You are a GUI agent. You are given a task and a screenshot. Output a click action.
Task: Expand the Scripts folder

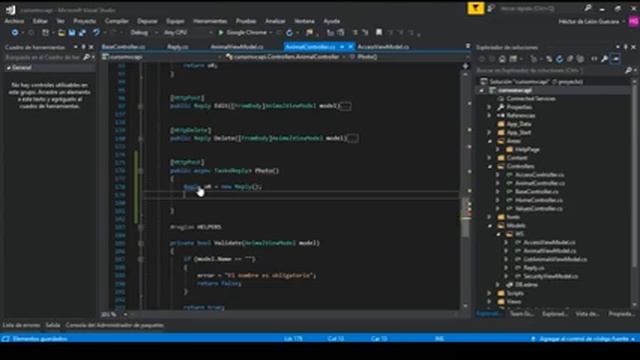pos(489,293)
